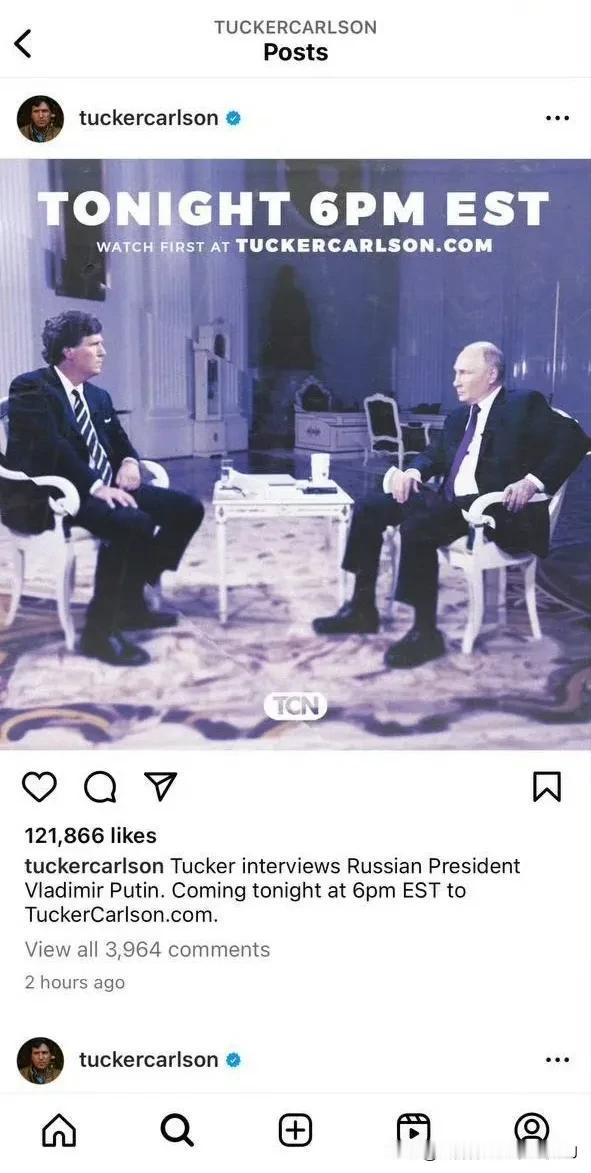The width and height of the screenshot is (591, 1173).
Task: Open the Reels tab icon
Action: click(413, 1130)
